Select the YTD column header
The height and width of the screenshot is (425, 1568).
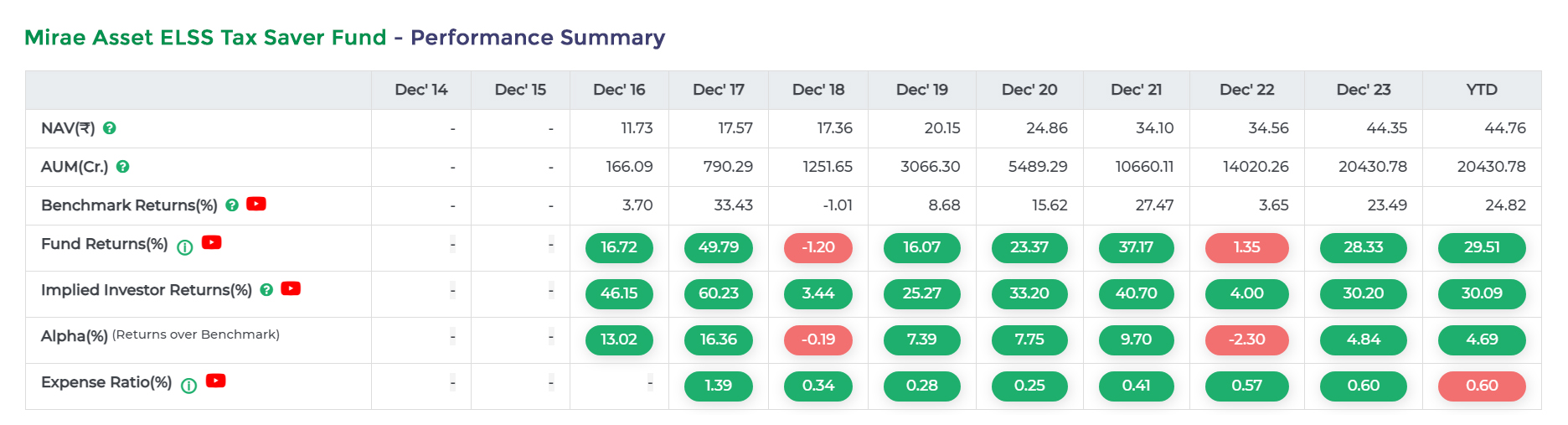pyautogui.click(x=1481, y=90)
